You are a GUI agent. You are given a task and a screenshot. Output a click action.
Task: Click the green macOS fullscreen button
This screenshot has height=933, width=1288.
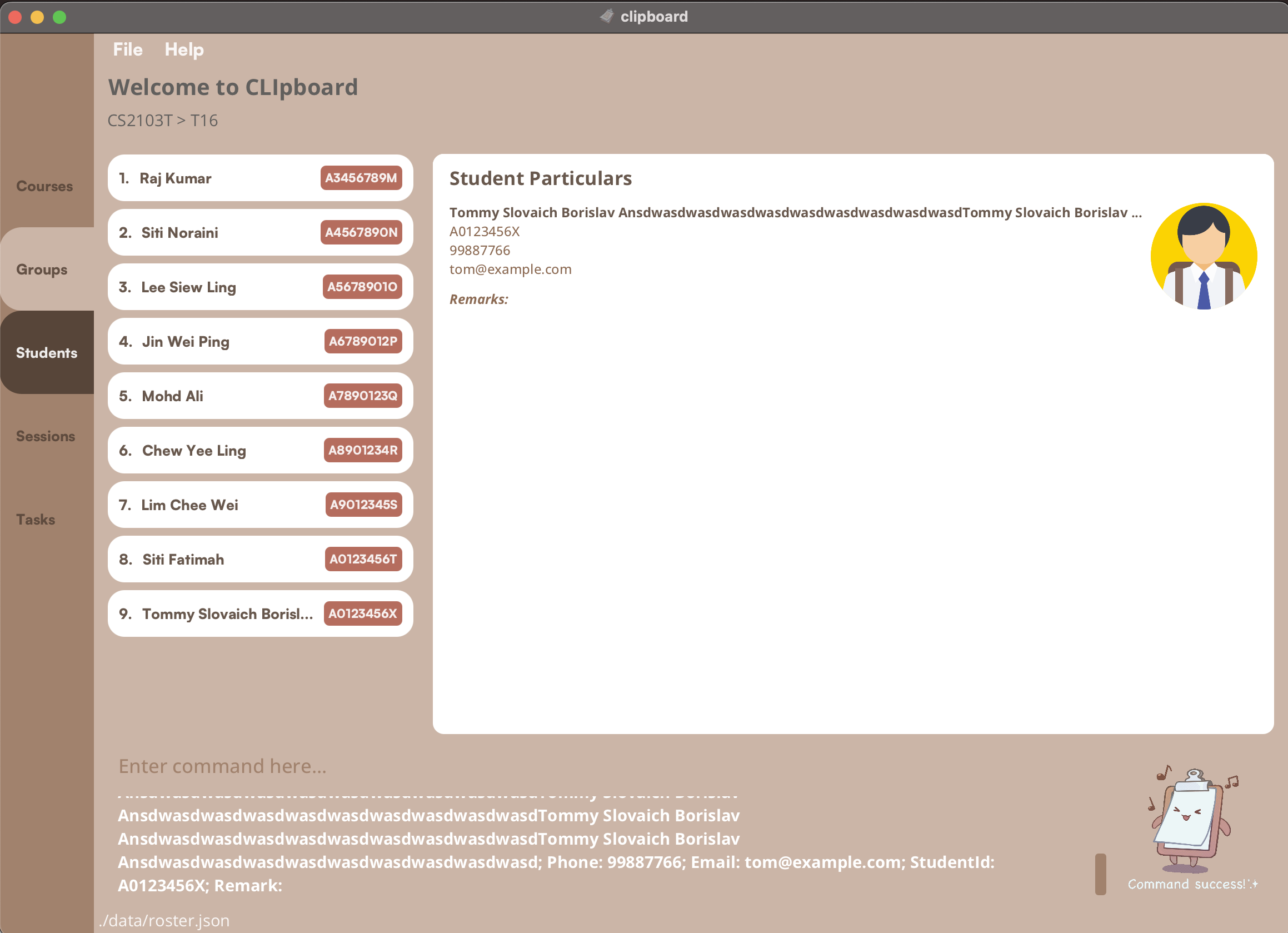(59, 17)
